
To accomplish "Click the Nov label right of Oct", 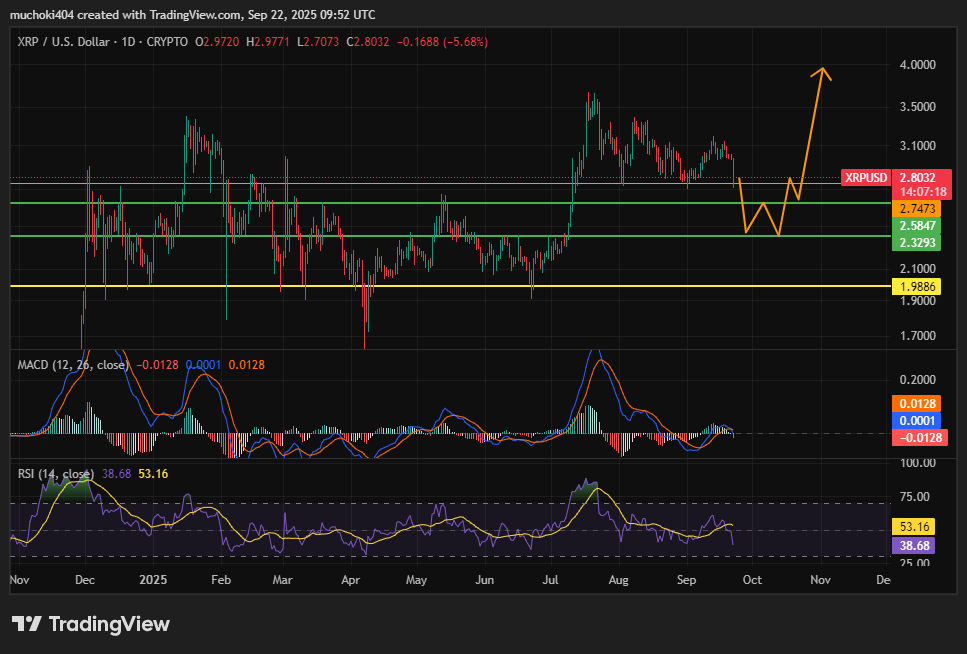I will point(820,580).
